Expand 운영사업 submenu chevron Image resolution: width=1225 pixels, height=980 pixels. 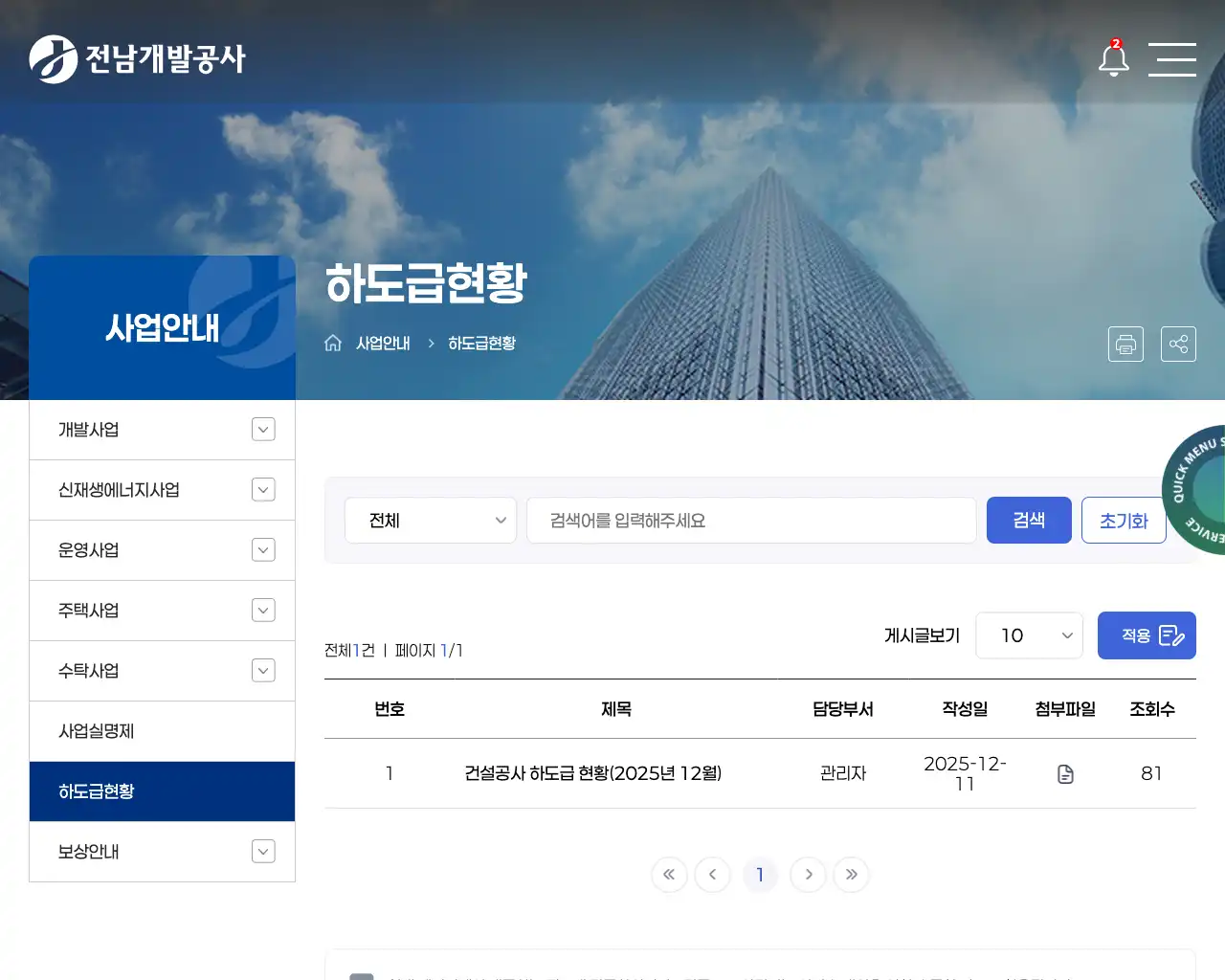click(x=263, y=550)
